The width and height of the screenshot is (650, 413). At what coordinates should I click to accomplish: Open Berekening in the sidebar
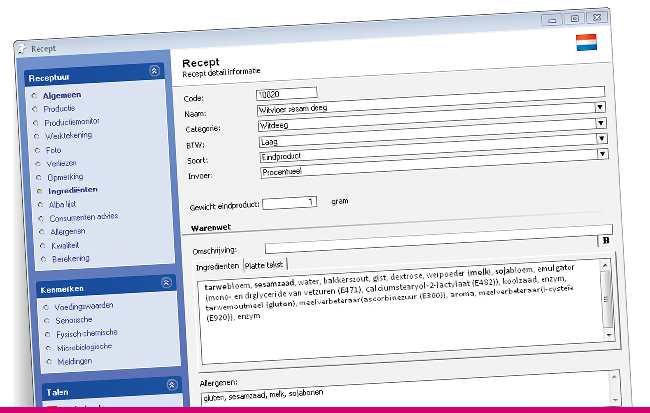71,259
